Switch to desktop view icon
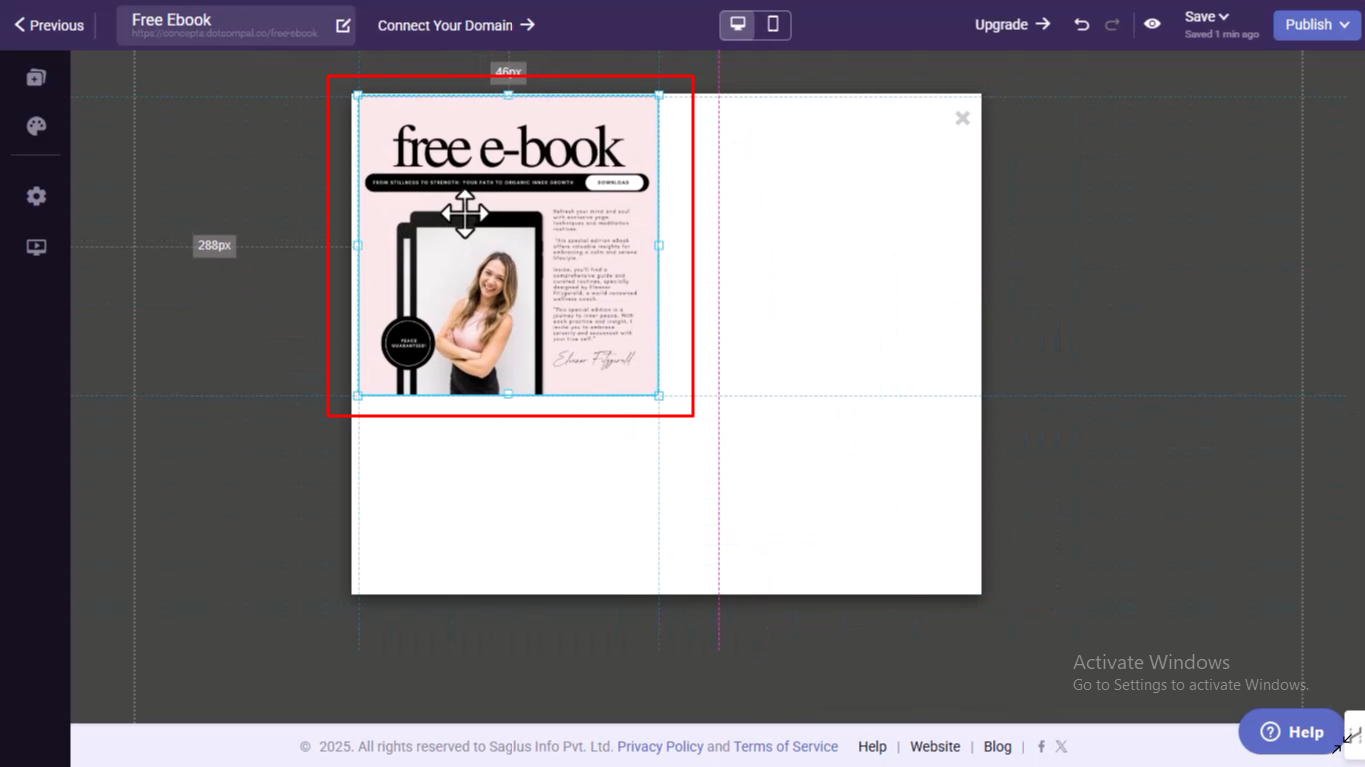 click(x=738, y=24)
